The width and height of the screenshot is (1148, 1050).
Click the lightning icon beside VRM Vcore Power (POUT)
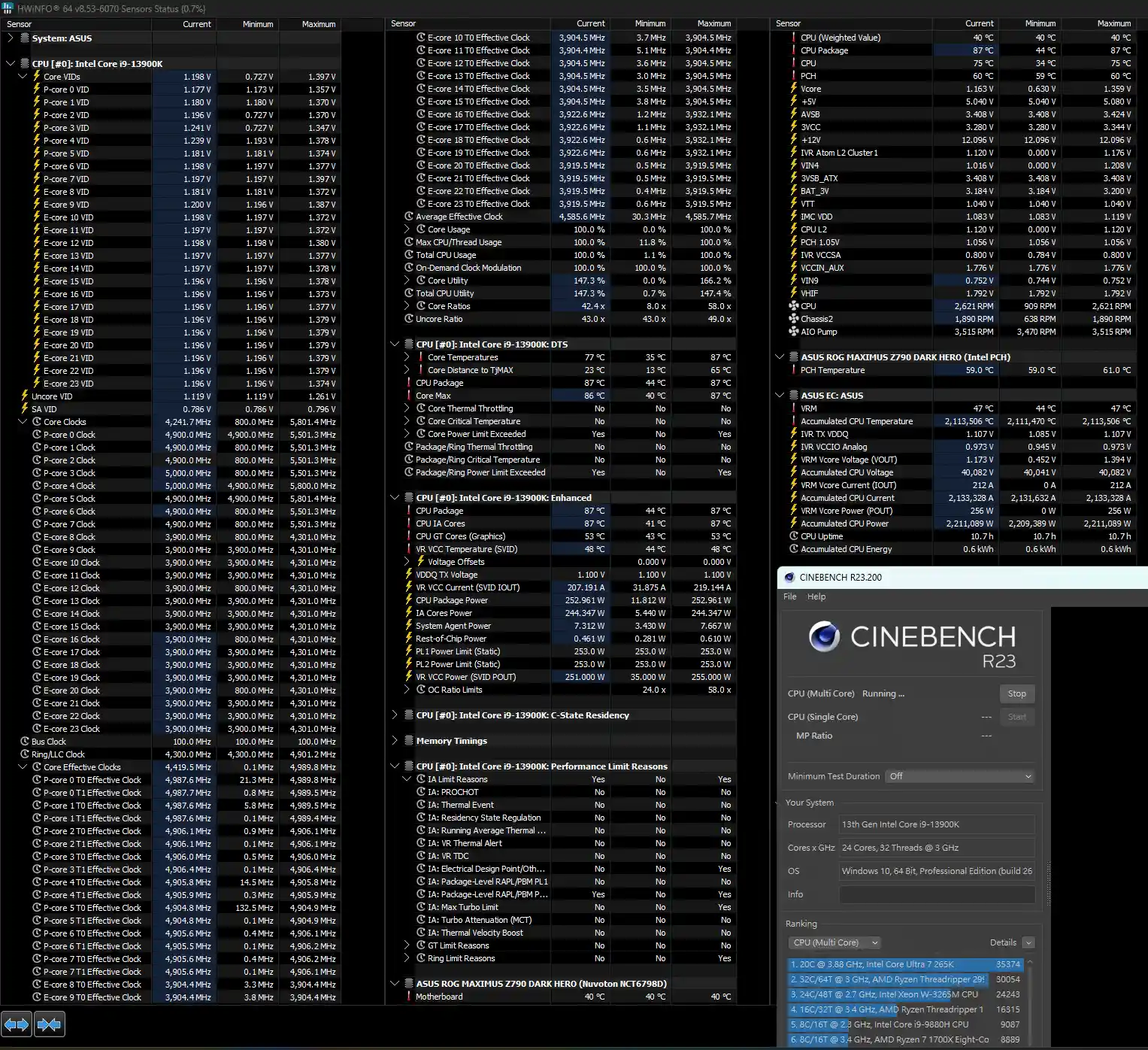[793, 511]
